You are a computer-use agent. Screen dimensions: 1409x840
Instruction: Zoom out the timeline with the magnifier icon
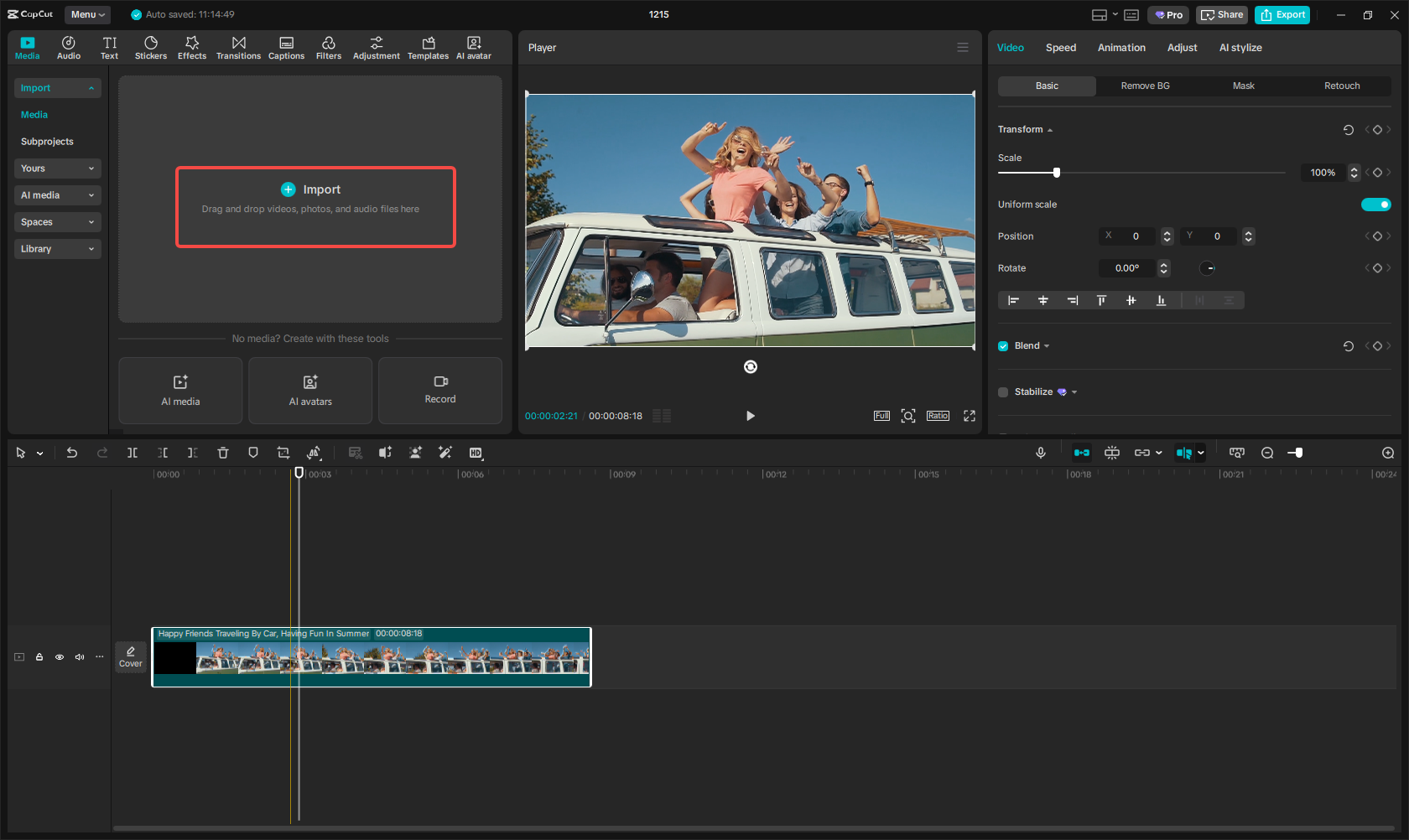click(1267, 453)
